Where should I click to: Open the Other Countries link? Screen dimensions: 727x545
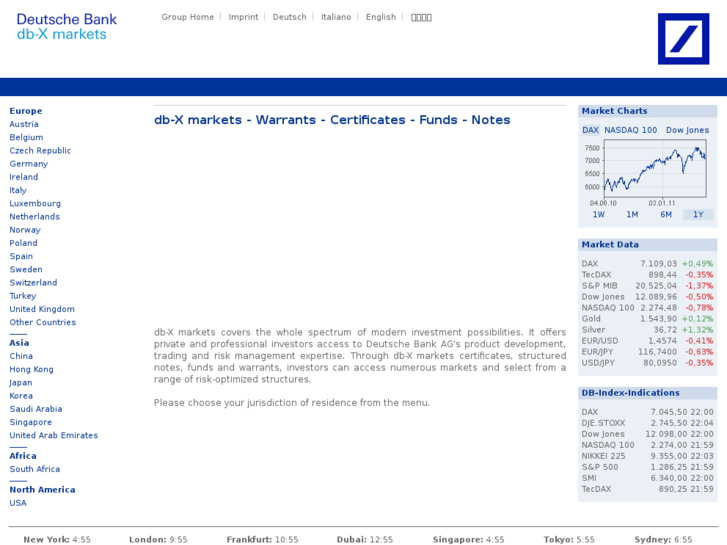[x=43, y=322]
